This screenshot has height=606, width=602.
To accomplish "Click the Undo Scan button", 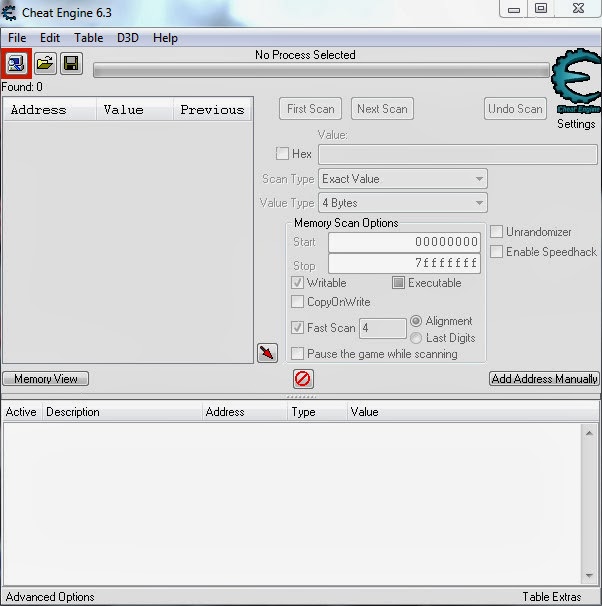I will pos(515,109).
